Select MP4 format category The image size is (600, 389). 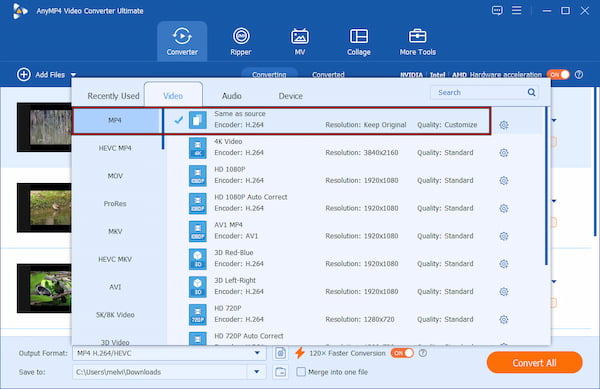(116, 120)
